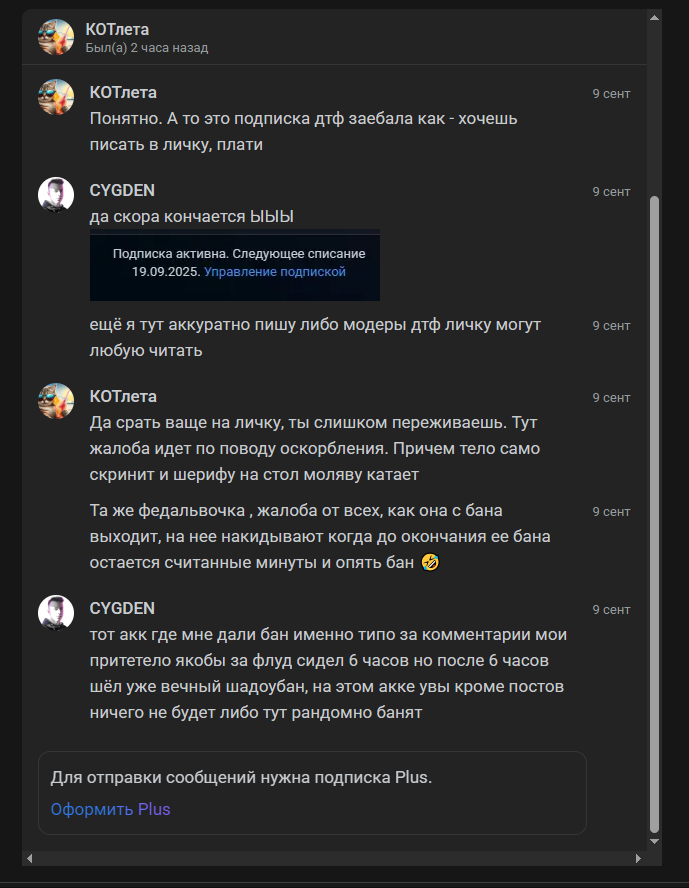Select КОТлета's avatar beside the "жалоба" message

56,401
